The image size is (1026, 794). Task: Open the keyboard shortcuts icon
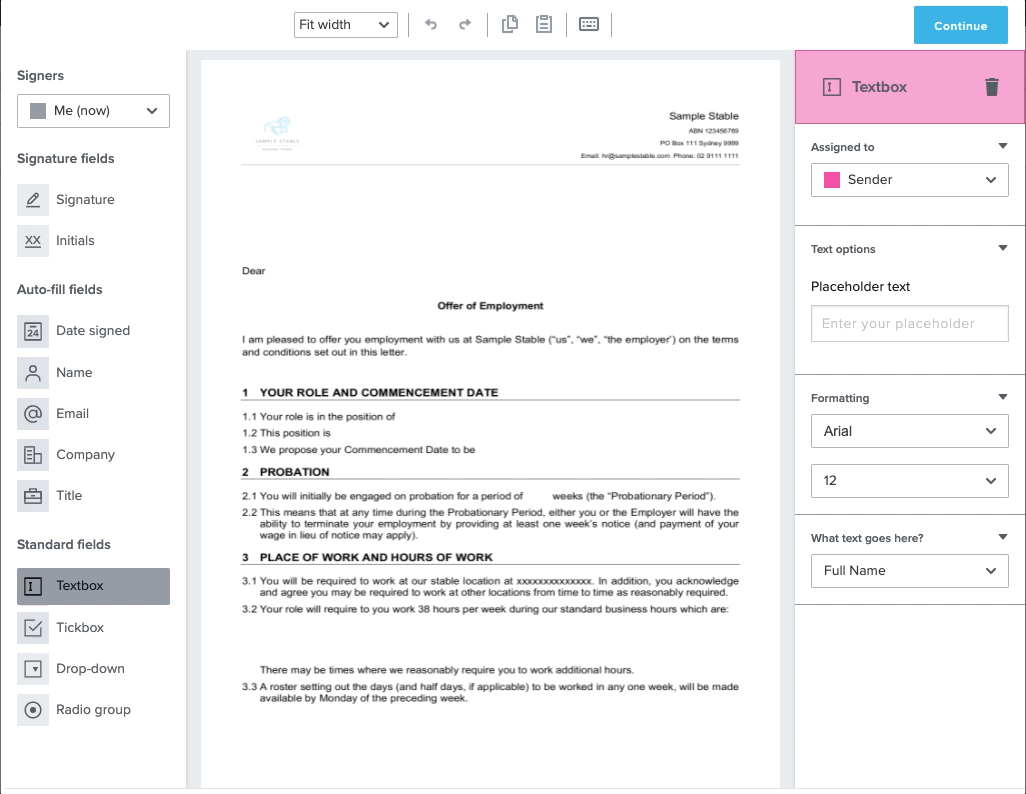(589, 25)
